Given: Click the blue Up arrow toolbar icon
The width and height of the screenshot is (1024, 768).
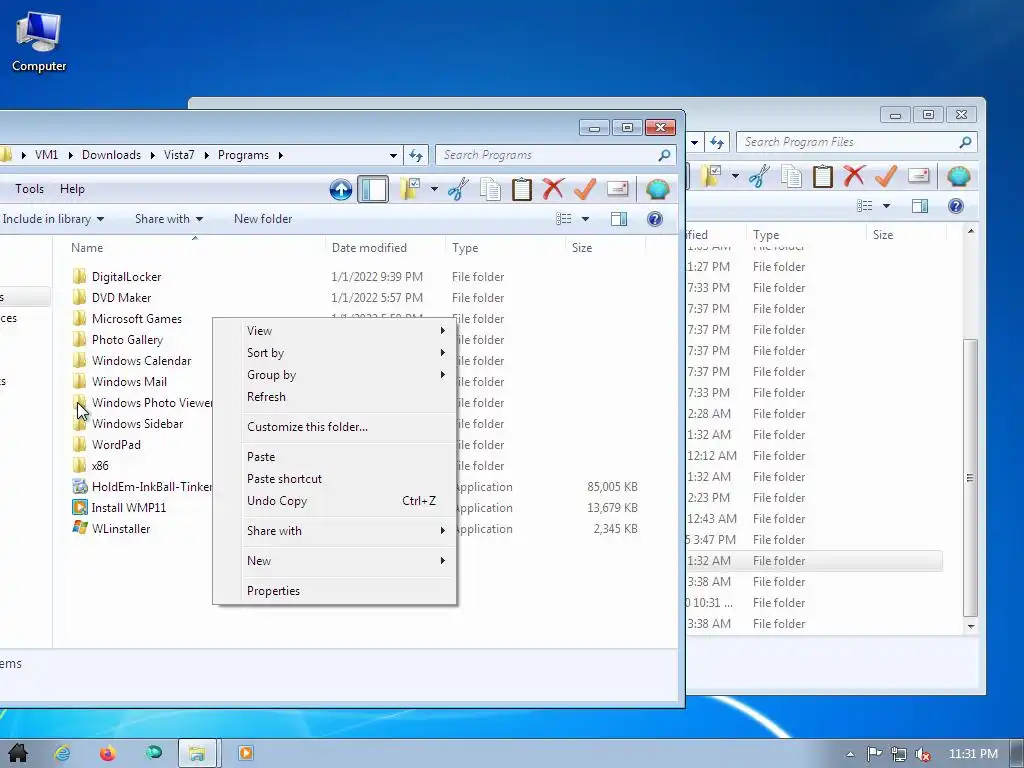Looking at the screenshot, I should pyautogui.click(x=340, y=189).
